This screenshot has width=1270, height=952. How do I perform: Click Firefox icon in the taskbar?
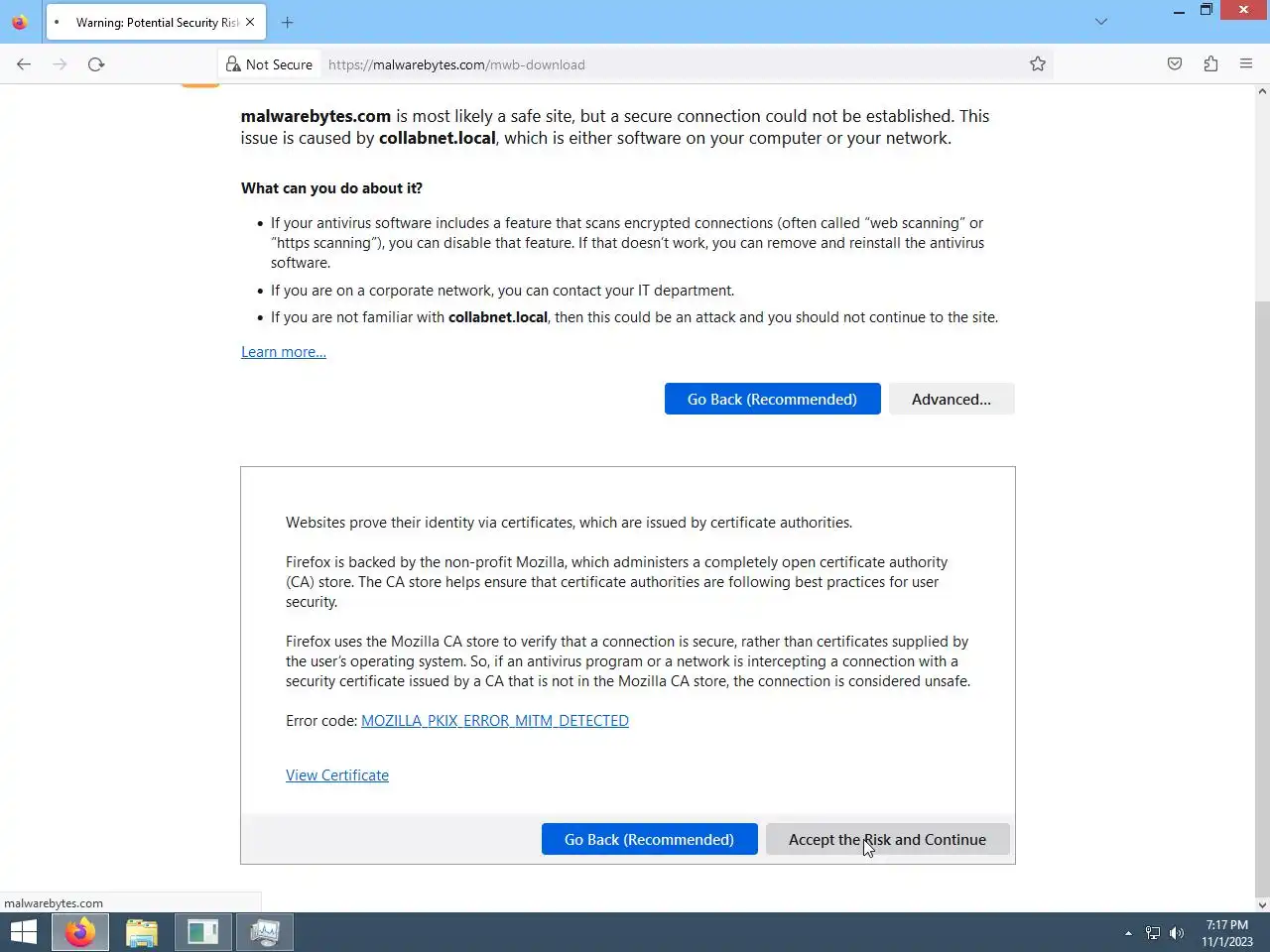click(x=80, y=932)
